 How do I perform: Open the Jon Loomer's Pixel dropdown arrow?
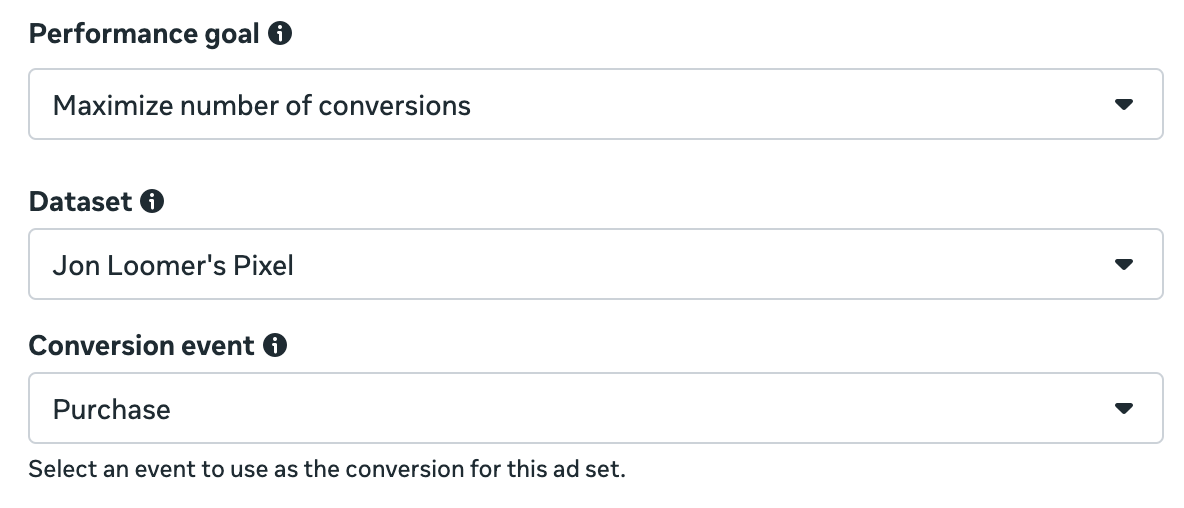click(x=1124, y=264)
